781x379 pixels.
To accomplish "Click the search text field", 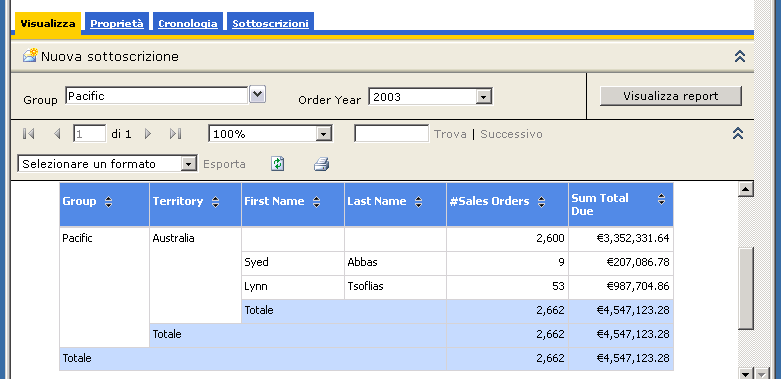I will [391, 133].
